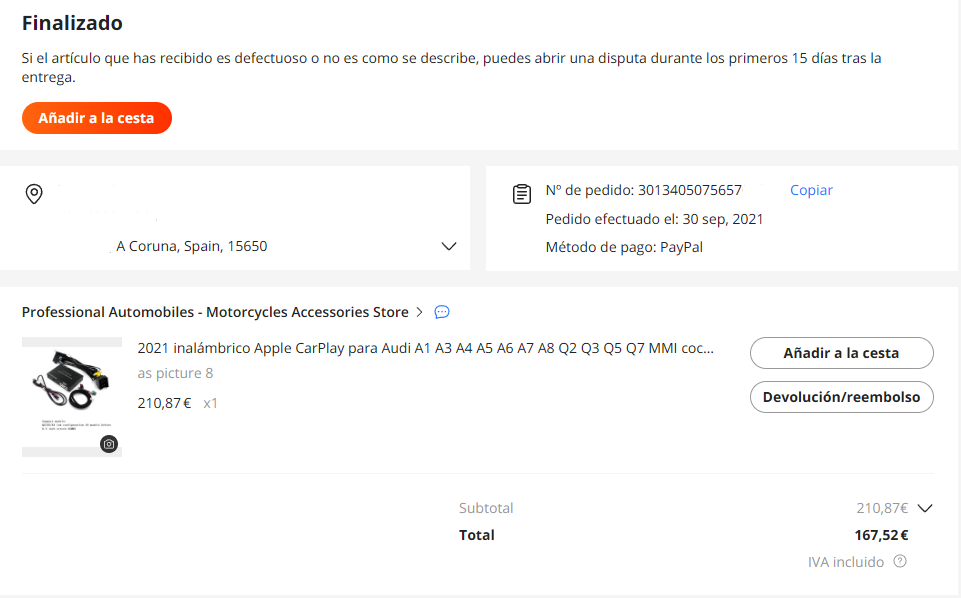Click the location pin icon

(x=34, y=194)
